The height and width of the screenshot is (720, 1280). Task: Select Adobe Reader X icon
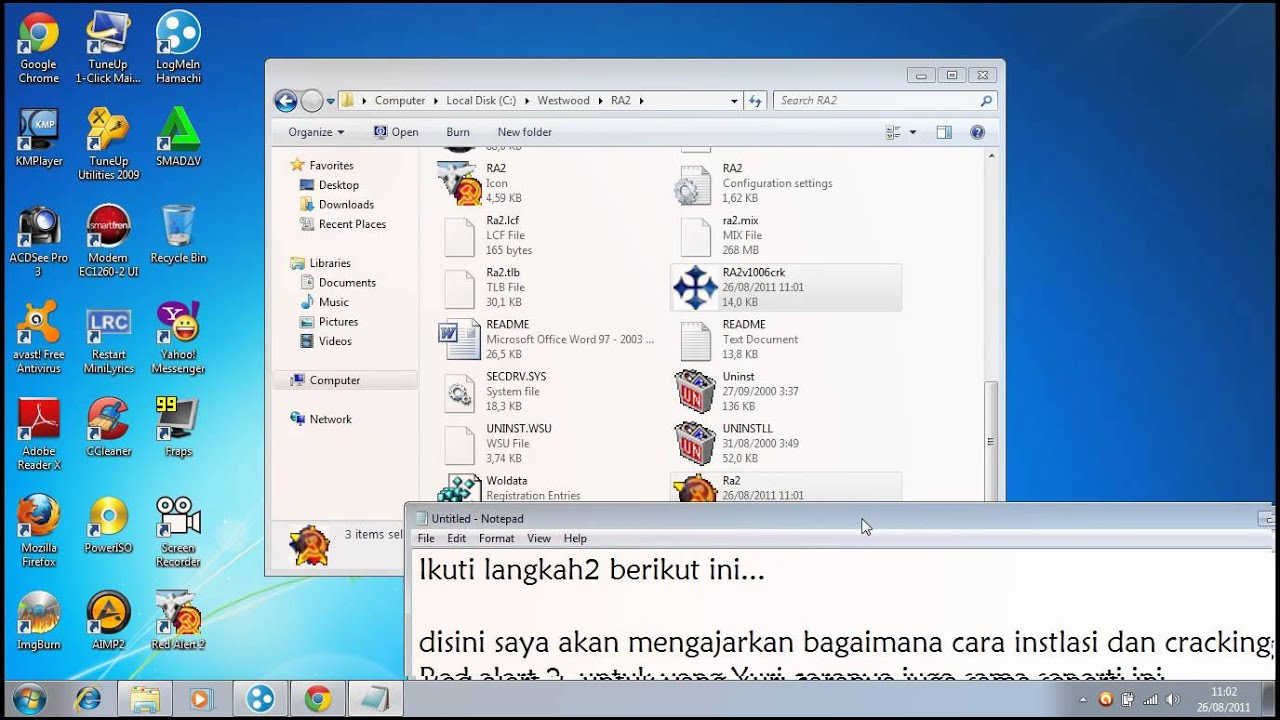tap(38, 435)
